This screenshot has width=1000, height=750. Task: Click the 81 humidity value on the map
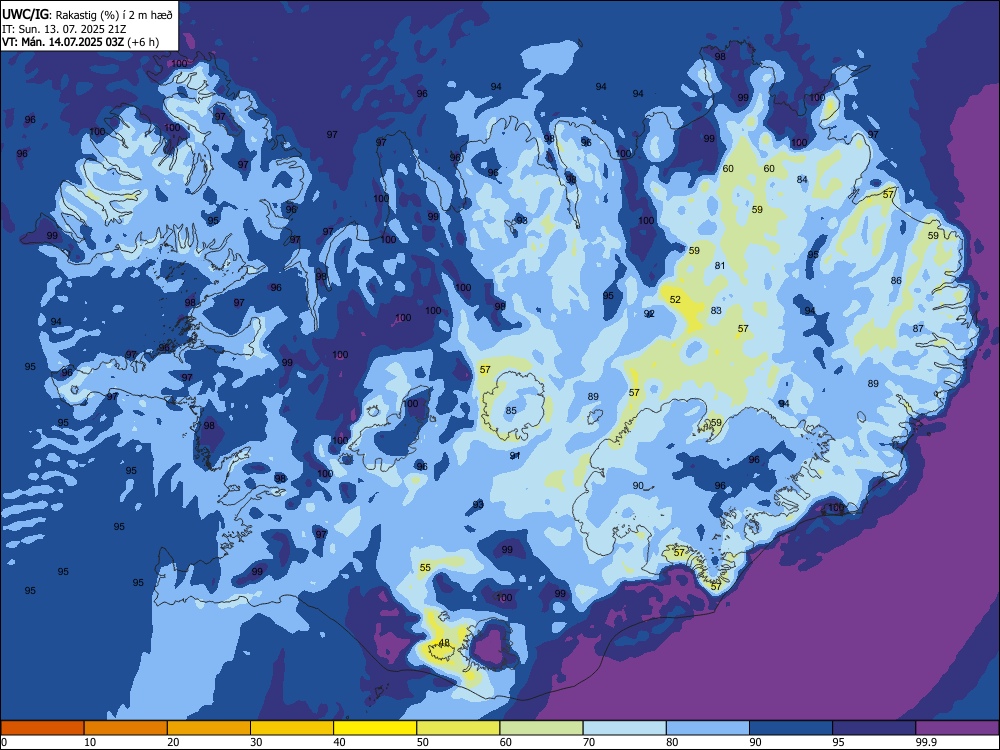tap(720, 265)
